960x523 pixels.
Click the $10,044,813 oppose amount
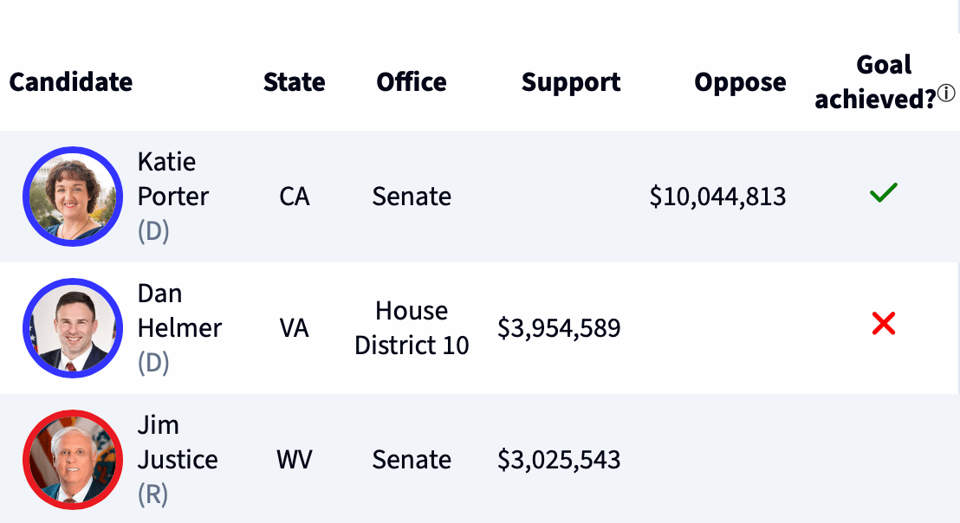coord(717,197)
